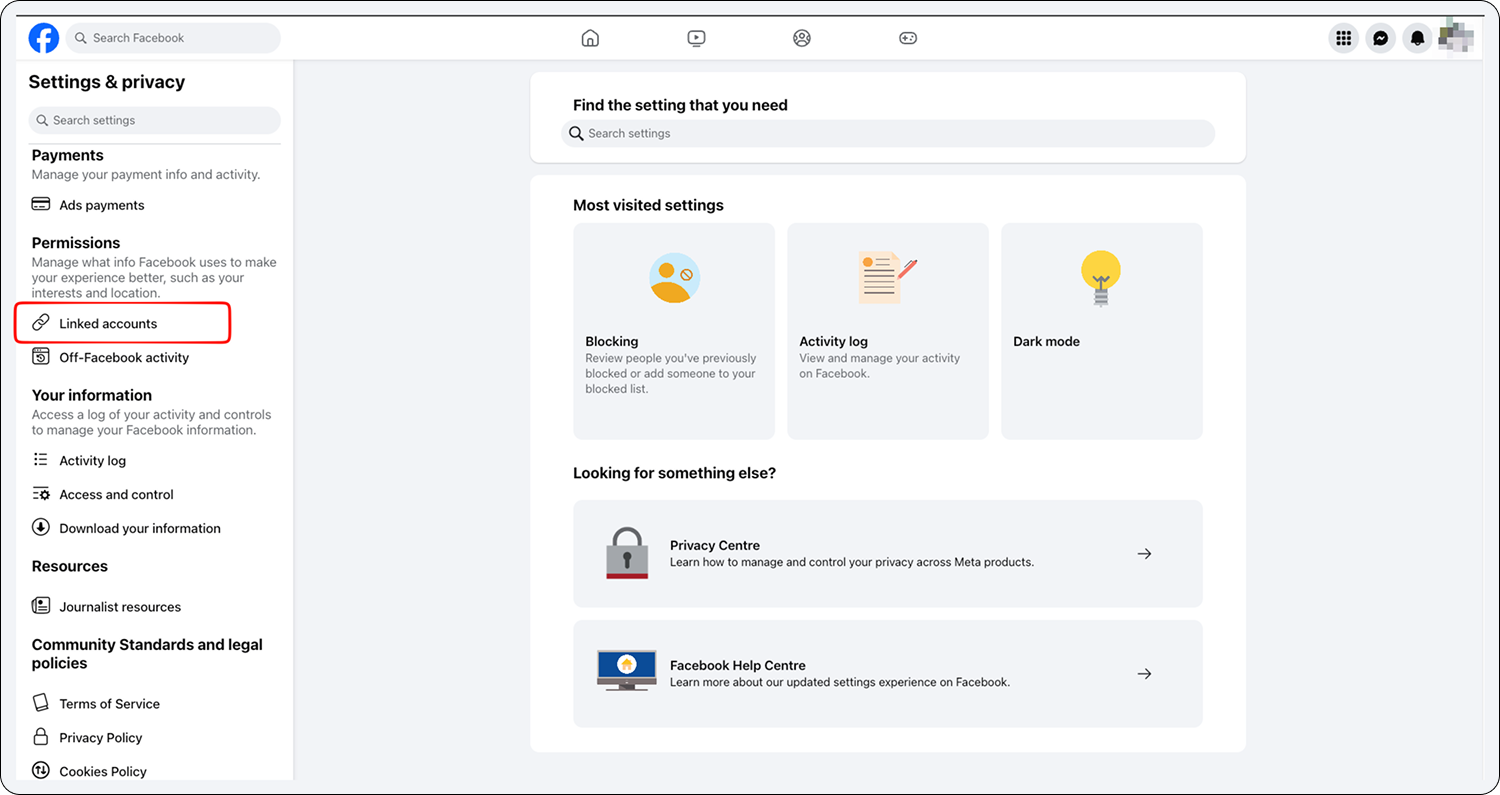The width and height of the screenshot is (1500, 795).
Task: Click the Looking for something else? heading
Action: [x=675, y=473]
